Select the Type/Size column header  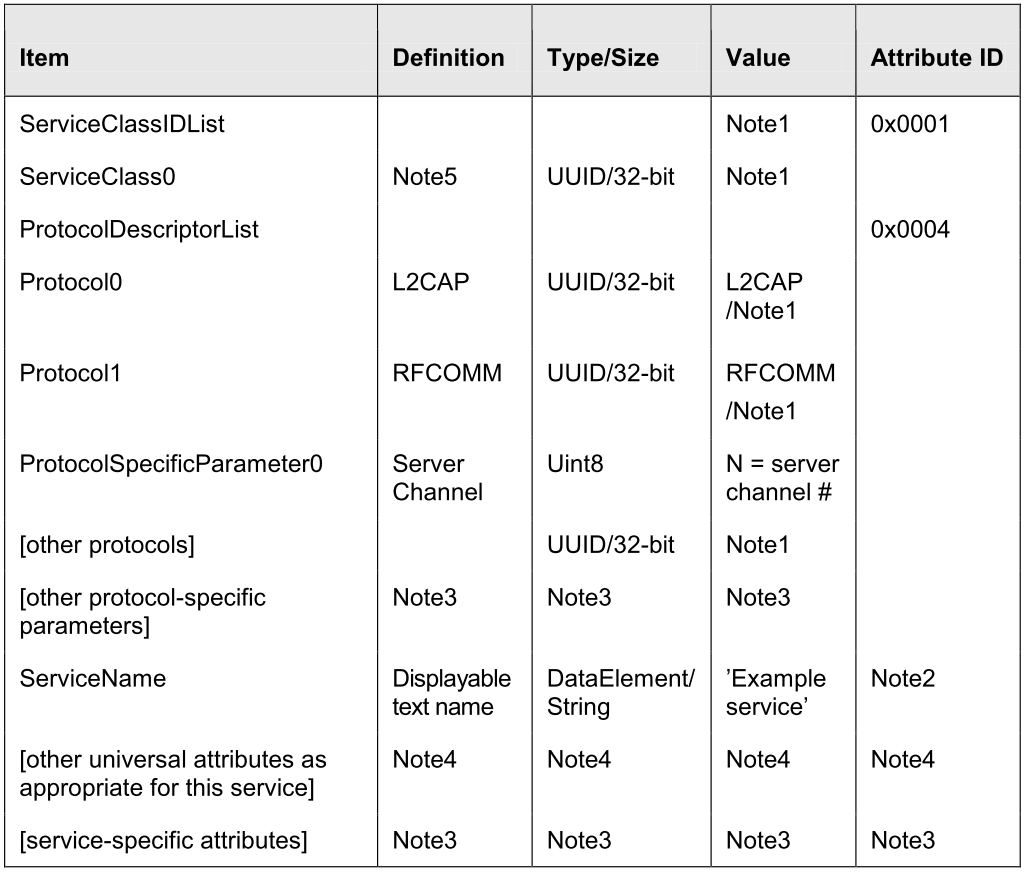click(602, 58)
